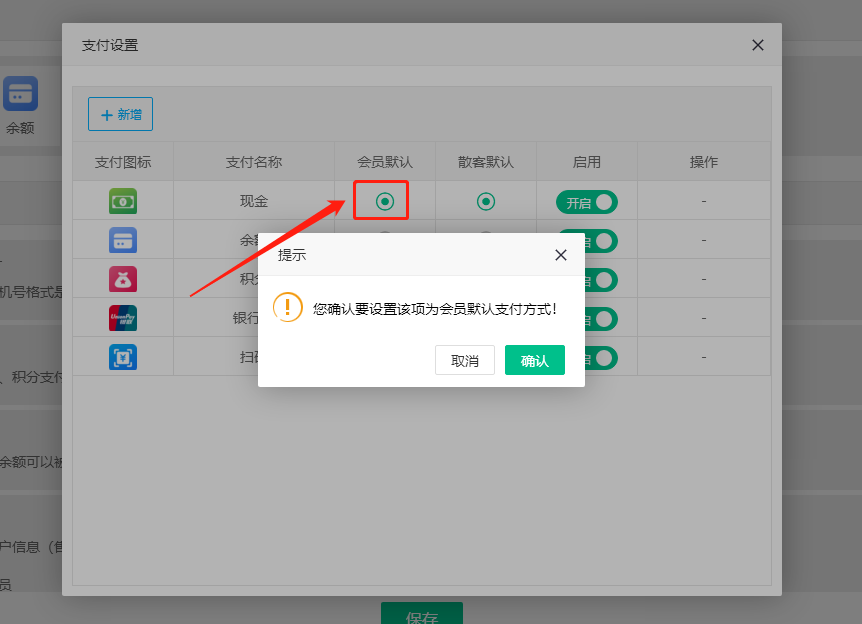This screenshot has width=862, height=624.
Task: Toggle the 开启 switch for 现金
Action: click(587, 202)
